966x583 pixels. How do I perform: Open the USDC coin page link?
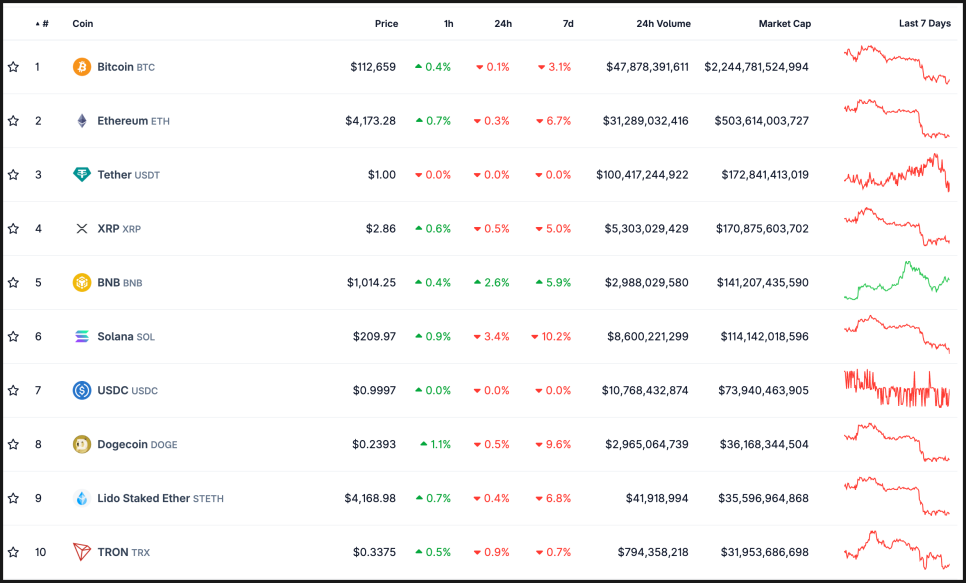[x=128, y=390]
